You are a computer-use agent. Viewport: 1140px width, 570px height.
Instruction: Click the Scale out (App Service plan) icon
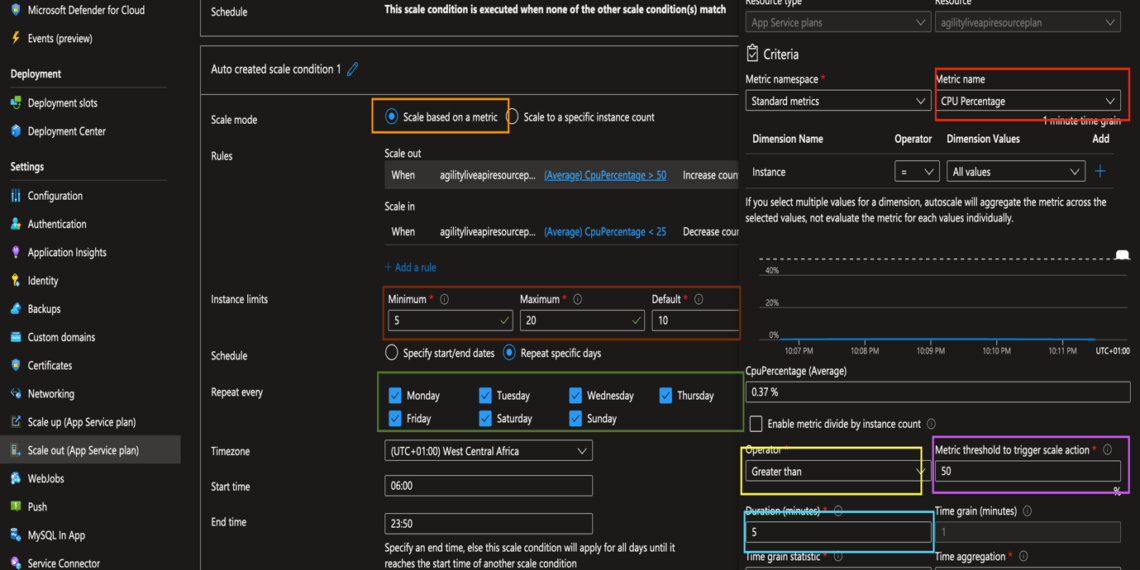[15, 451]
